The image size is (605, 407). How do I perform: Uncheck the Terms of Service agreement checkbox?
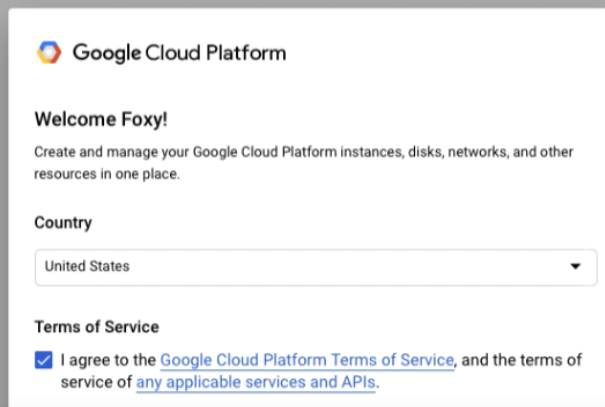click(x=44, y=360)
